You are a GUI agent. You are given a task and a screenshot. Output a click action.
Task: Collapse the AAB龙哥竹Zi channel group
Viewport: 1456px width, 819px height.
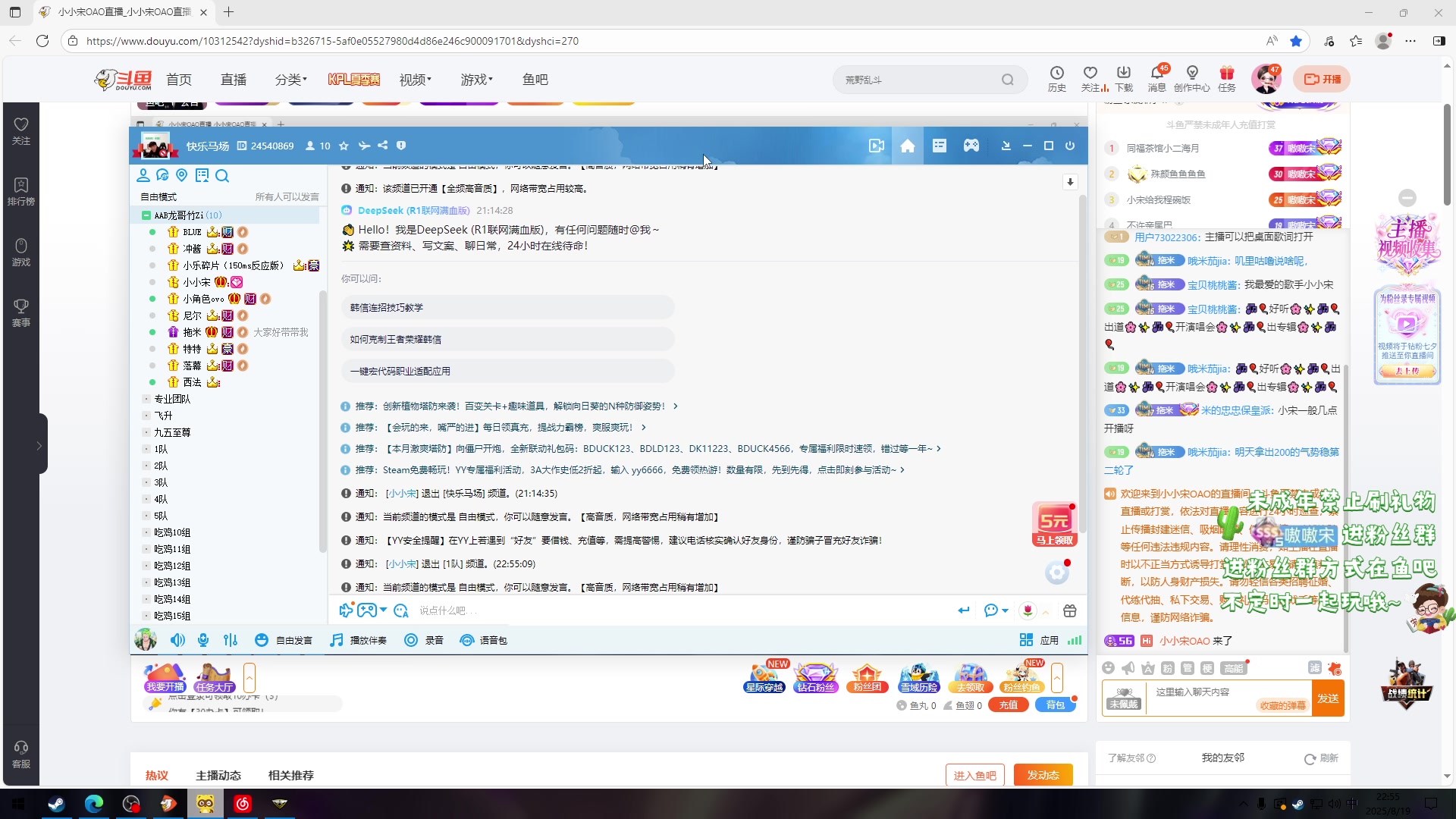coord(146,215)
